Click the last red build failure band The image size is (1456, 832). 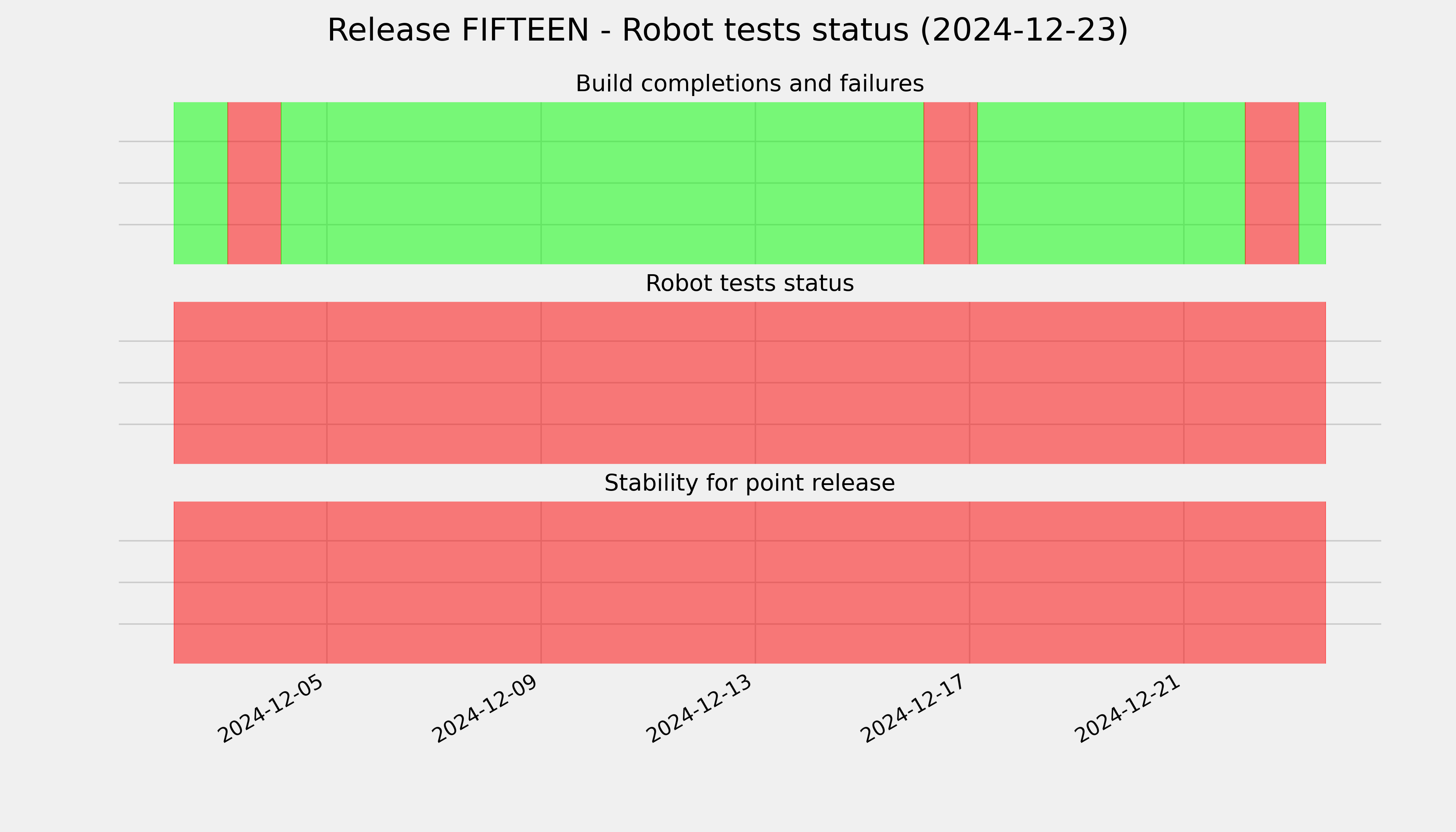1272,183
